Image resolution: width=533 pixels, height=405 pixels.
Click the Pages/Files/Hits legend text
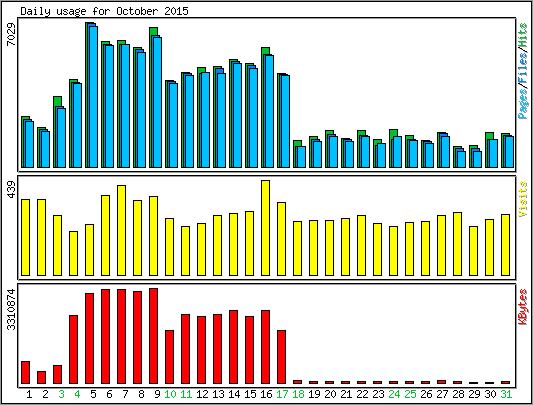[523, 71]
